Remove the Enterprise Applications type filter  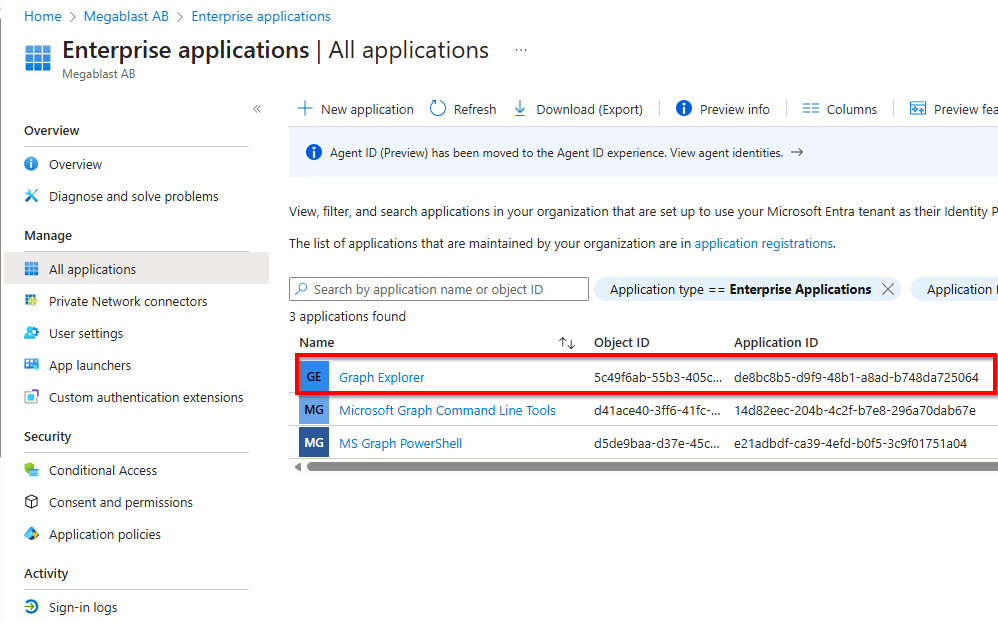(x=887, y=289)
